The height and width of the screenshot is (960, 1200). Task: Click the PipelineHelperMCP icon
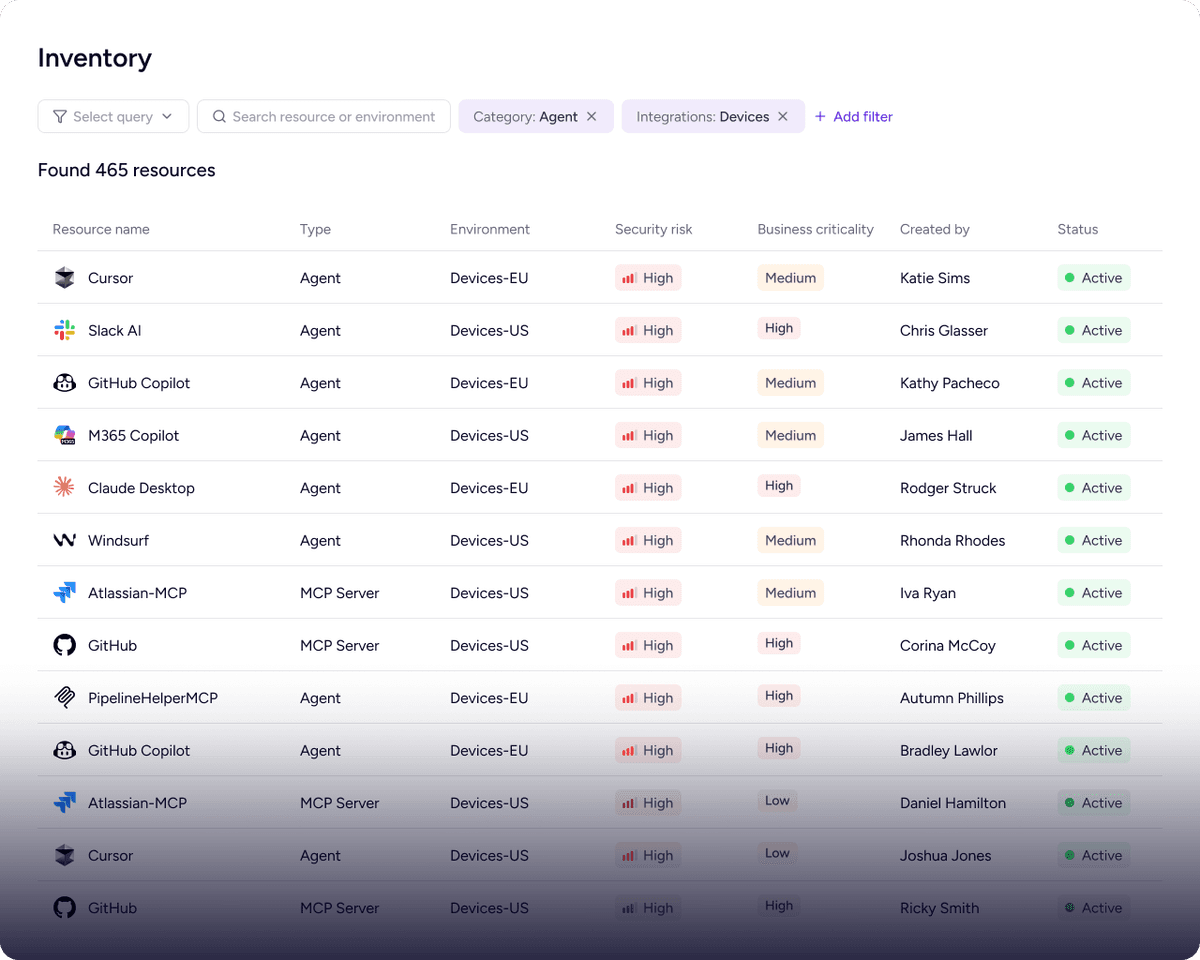click(64, 698)
